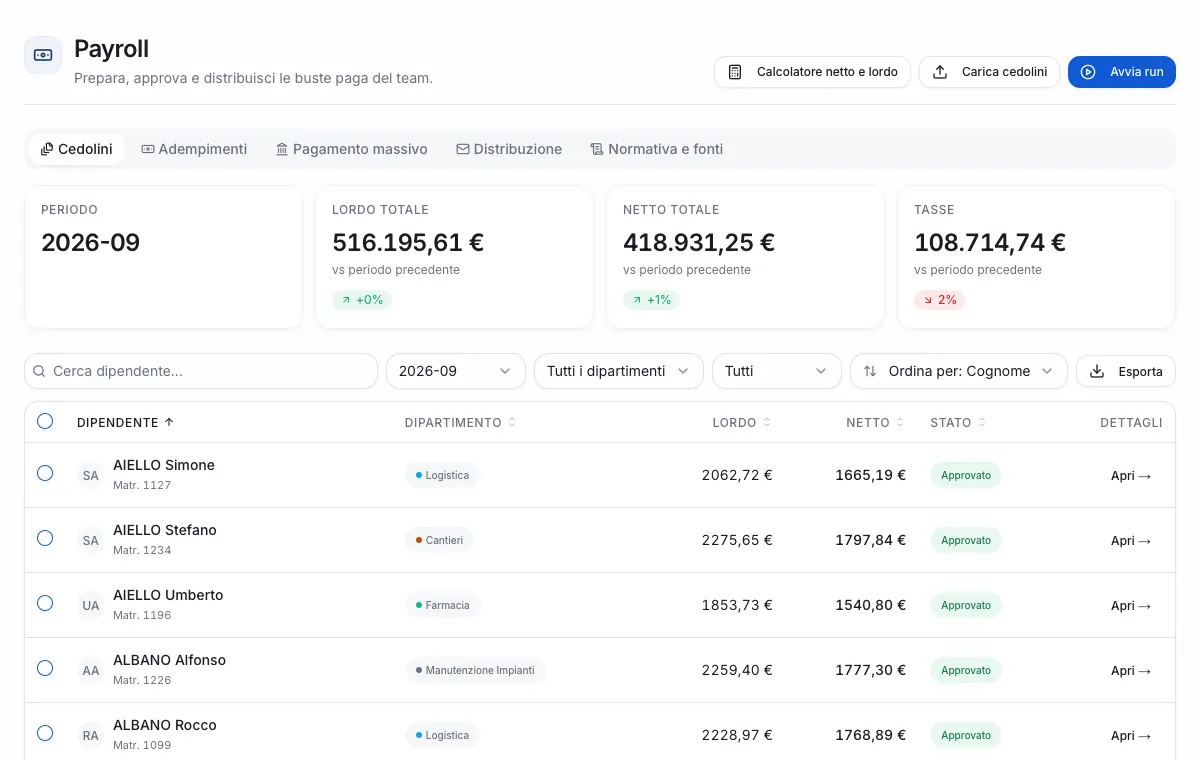Image resolution: width=1200 pixels, height=760 pixels.
Task: Click the play icon beside Avvia run
Action: (x=1088, y=72)
